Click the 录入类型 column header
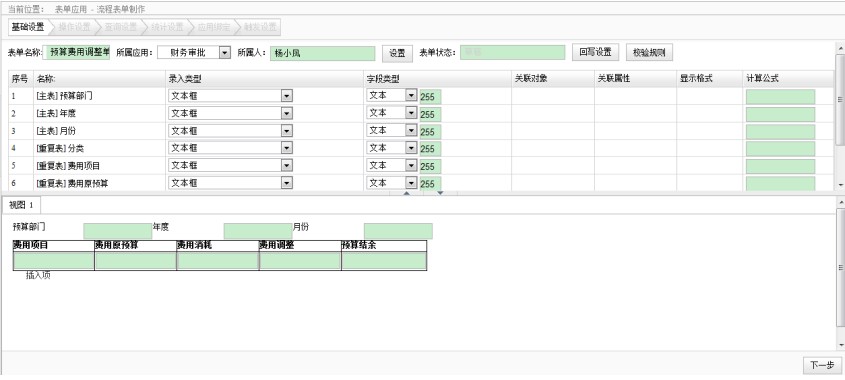Screen dimensions: 845x380 coord(264,79)
